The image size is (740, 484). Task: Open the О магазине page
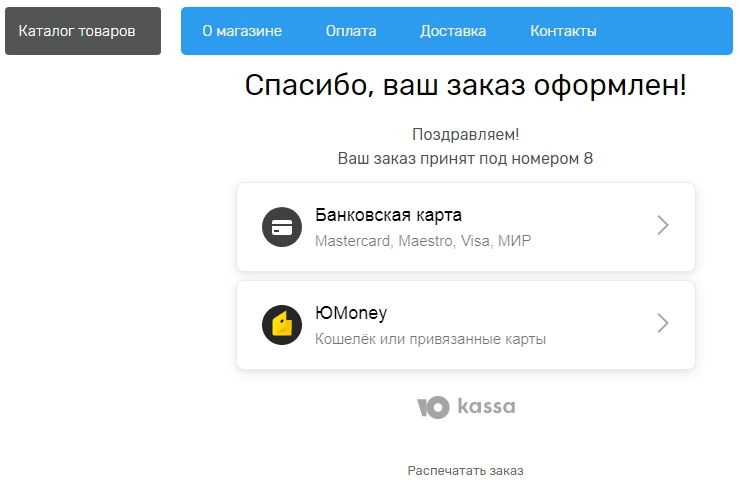(242, 31)
